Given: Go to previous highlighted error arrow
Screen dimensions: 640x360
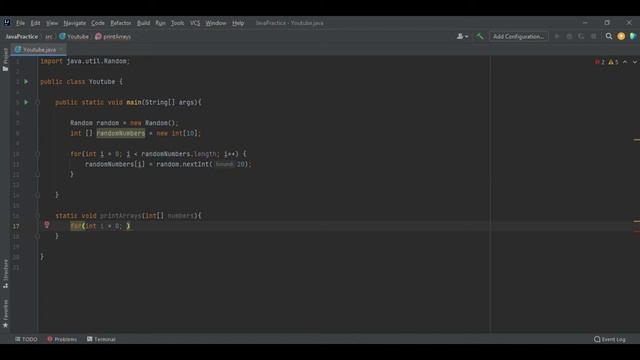Looking at the screenshot, I should point(625,62).
